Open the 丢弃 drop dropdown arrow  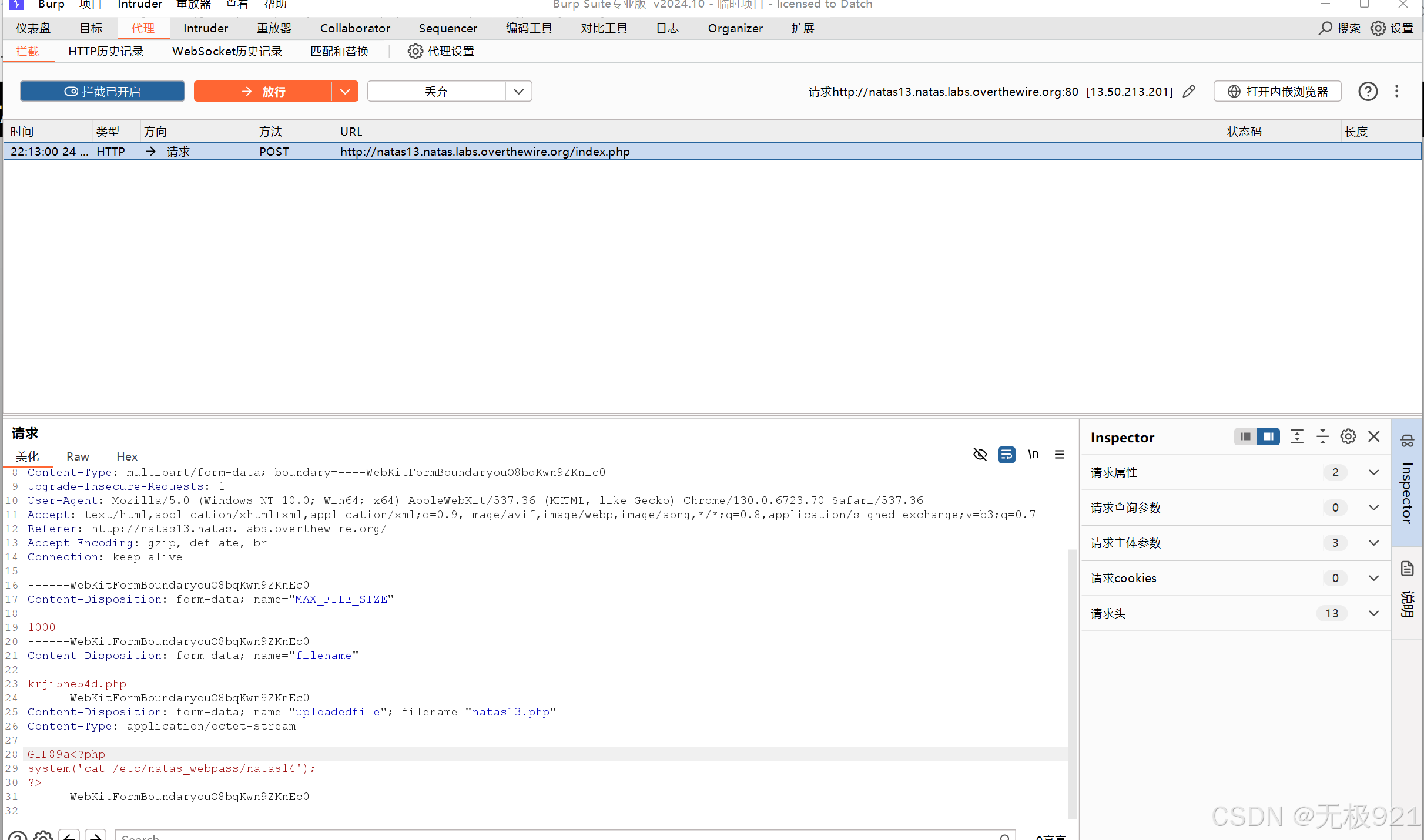click(518, 92)
